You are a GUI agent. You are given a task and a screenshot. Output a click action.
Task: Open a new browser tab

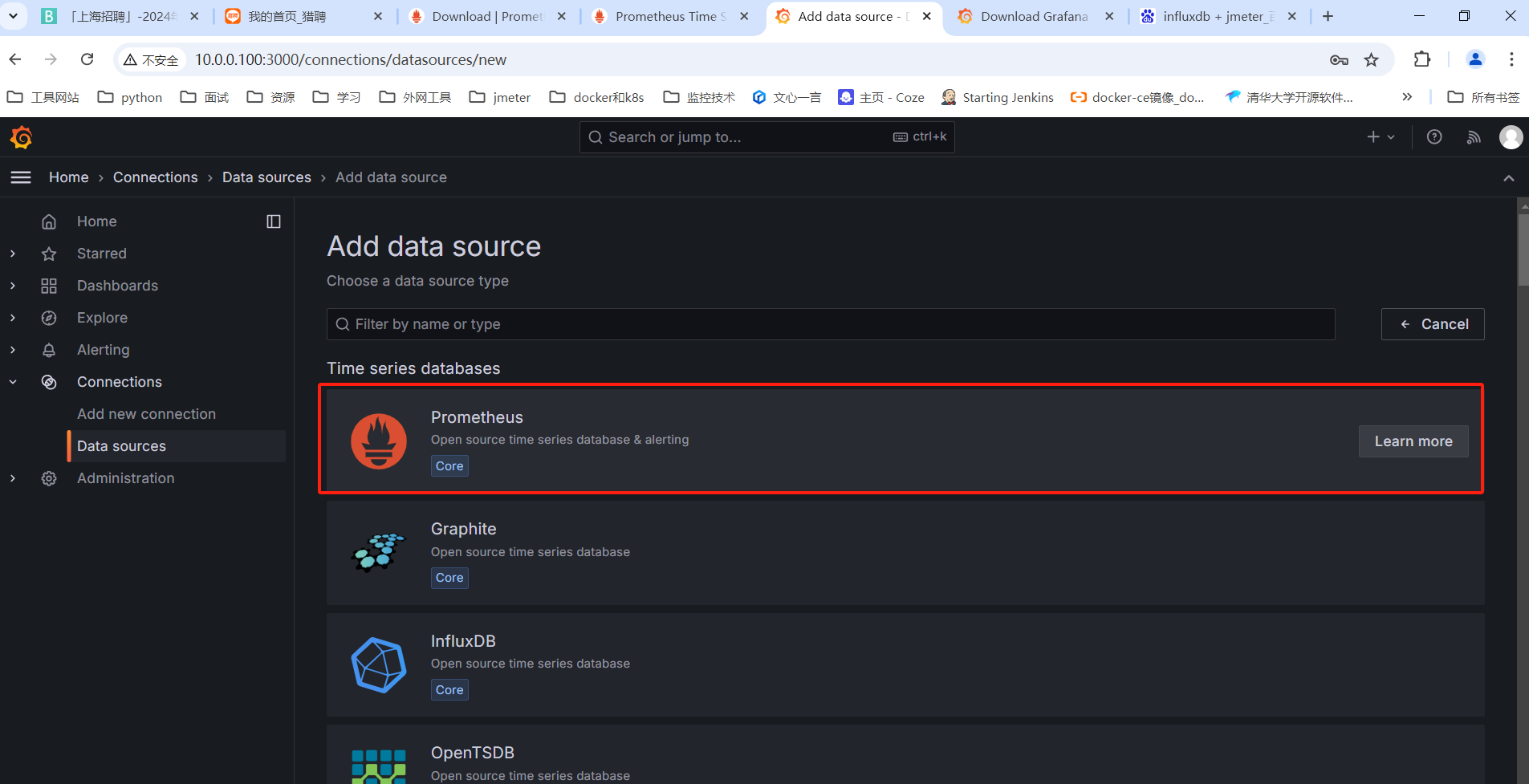1328,16
